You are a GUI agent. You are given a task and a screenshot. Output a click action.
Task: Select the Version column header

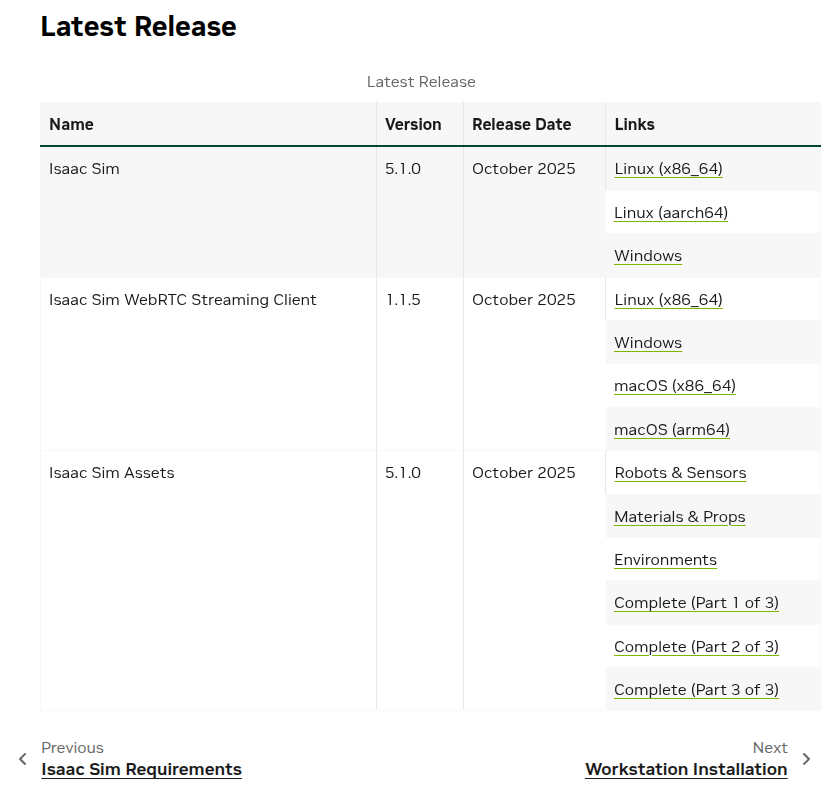419,124
